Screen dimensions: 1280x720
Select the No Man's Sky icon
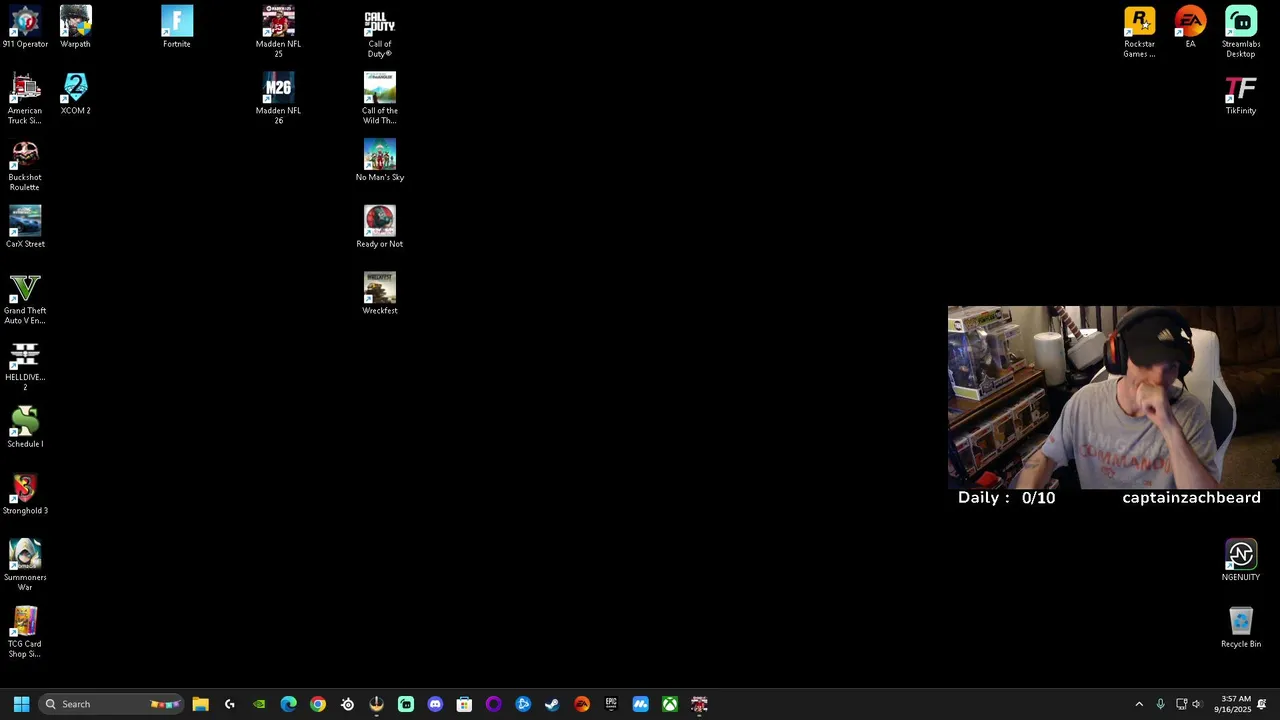pos(380,160)
